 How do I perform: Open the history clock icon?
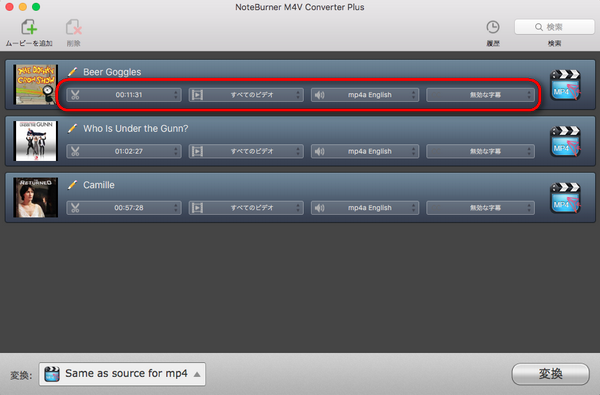(x=493, y=27)
